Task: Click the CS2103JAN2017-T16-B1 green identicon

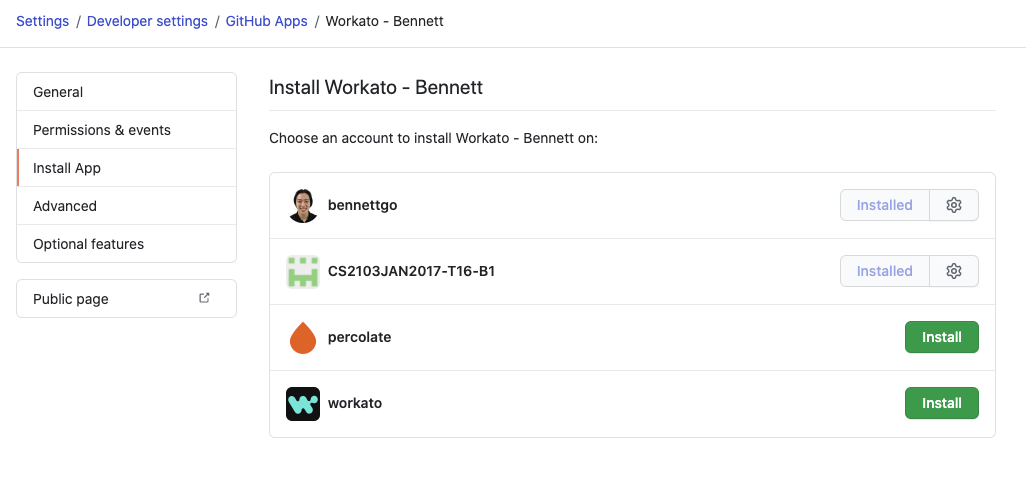Action: [303, 271]
